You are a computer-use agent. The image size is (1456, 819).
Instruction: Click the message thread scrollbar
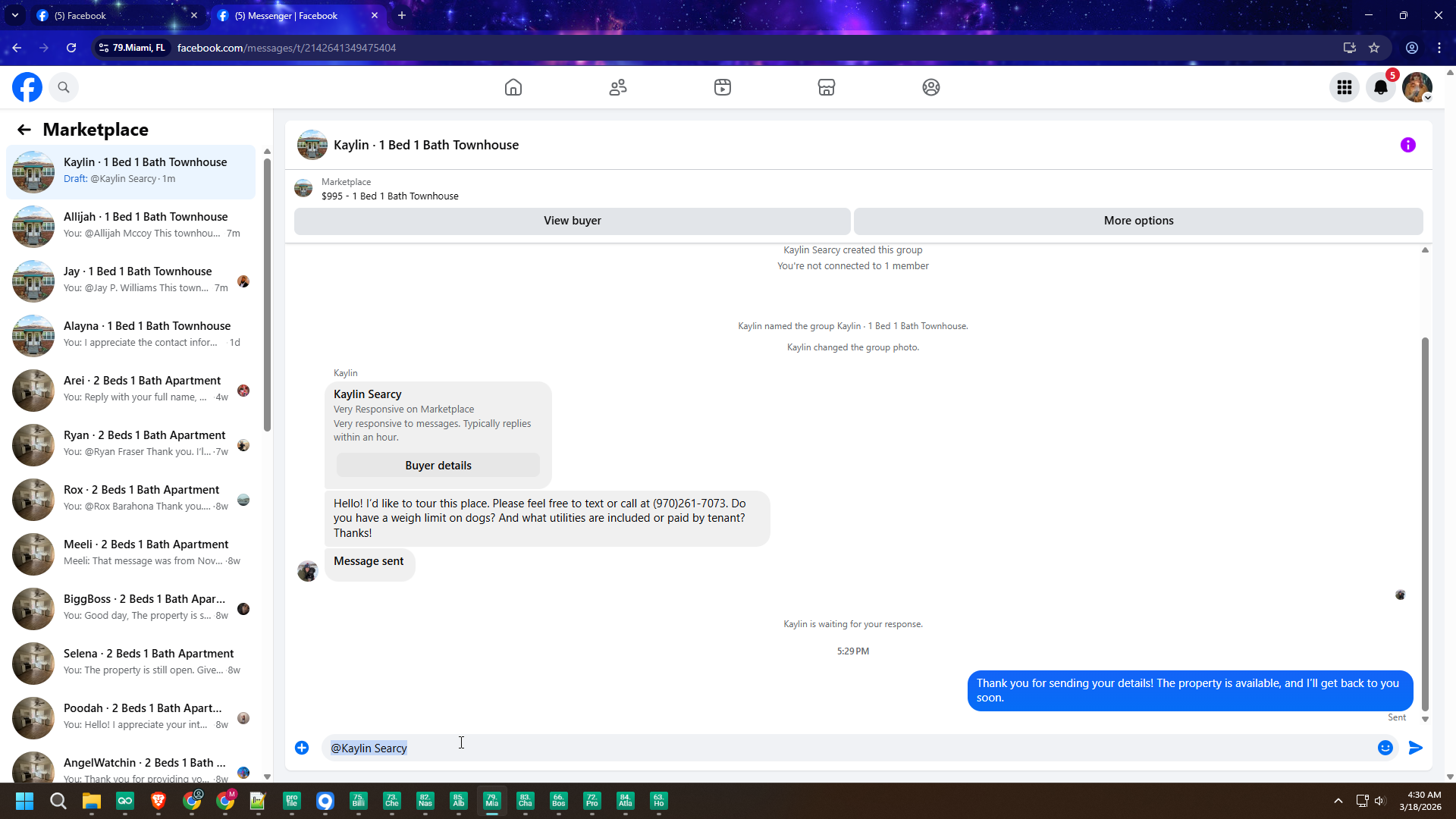coord(1425,523)
